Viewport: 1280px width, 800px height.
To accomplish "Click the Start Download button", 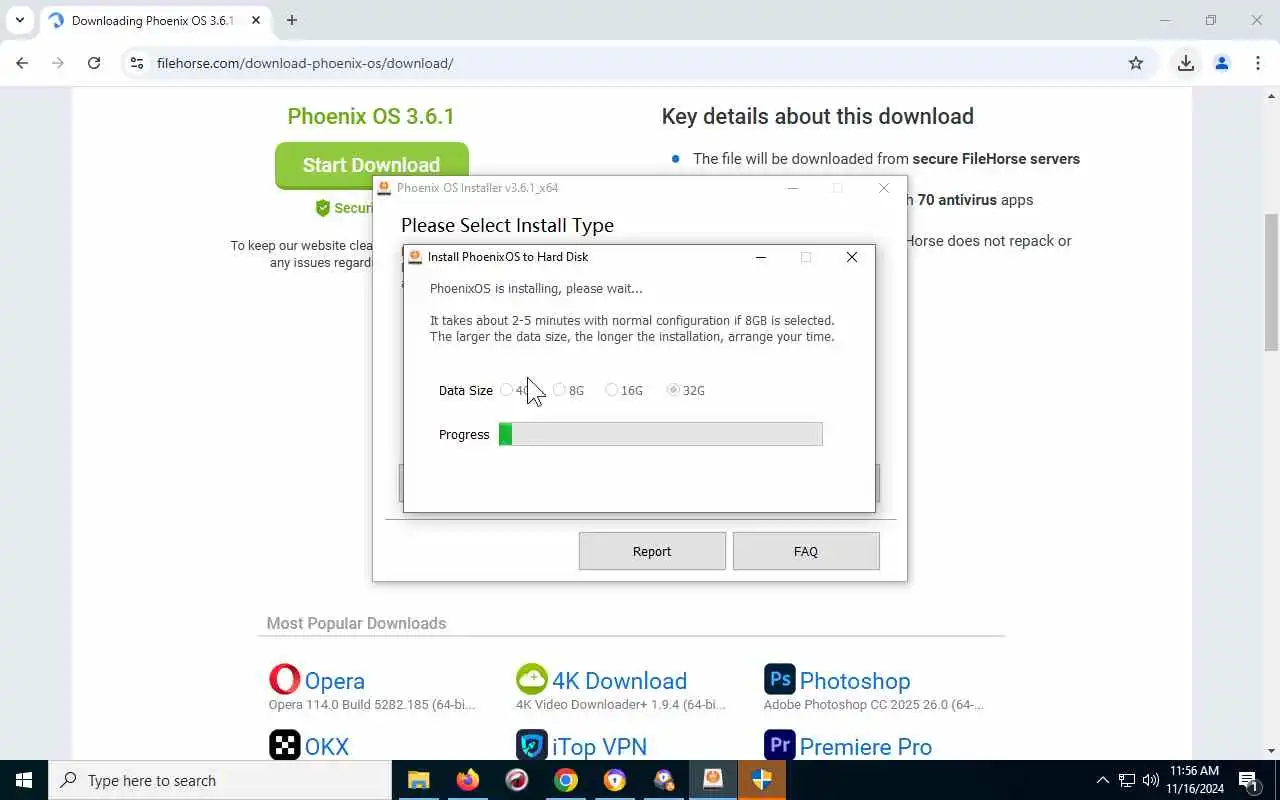I will tap(371, 165).
